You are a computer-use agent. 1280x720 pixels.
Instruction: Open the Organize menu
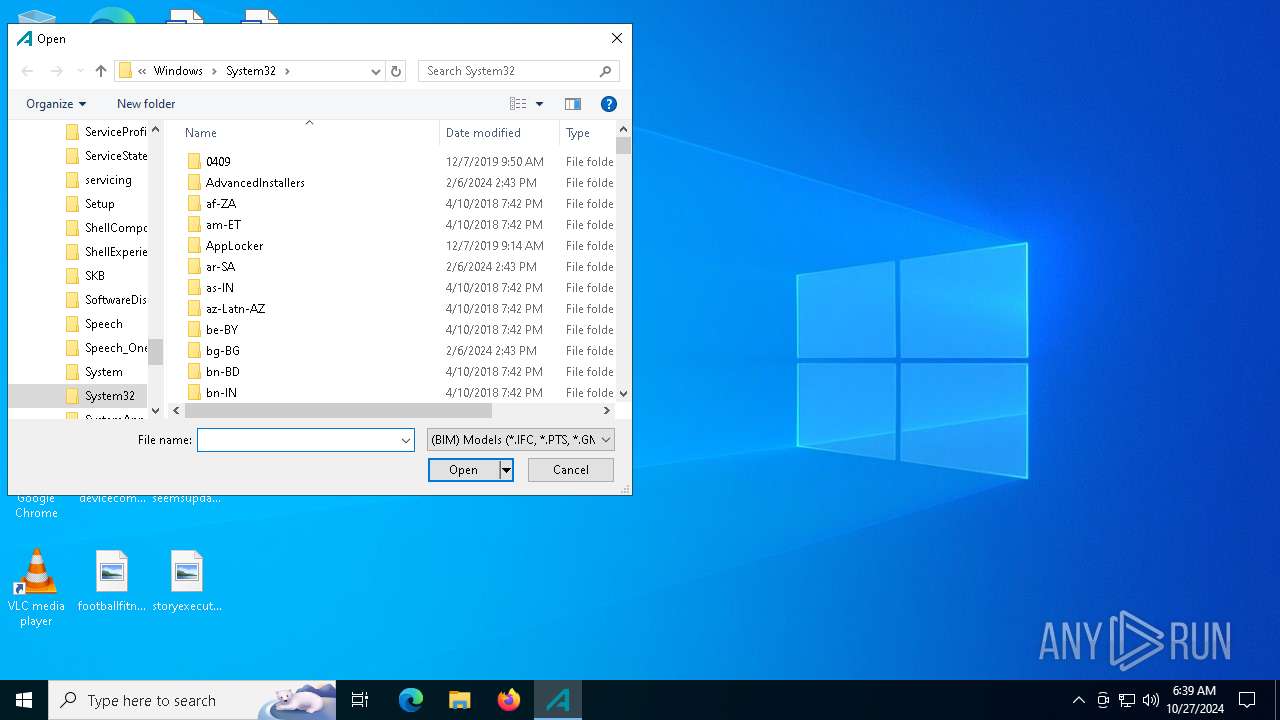pyautogui.click(x=56, y=104)
